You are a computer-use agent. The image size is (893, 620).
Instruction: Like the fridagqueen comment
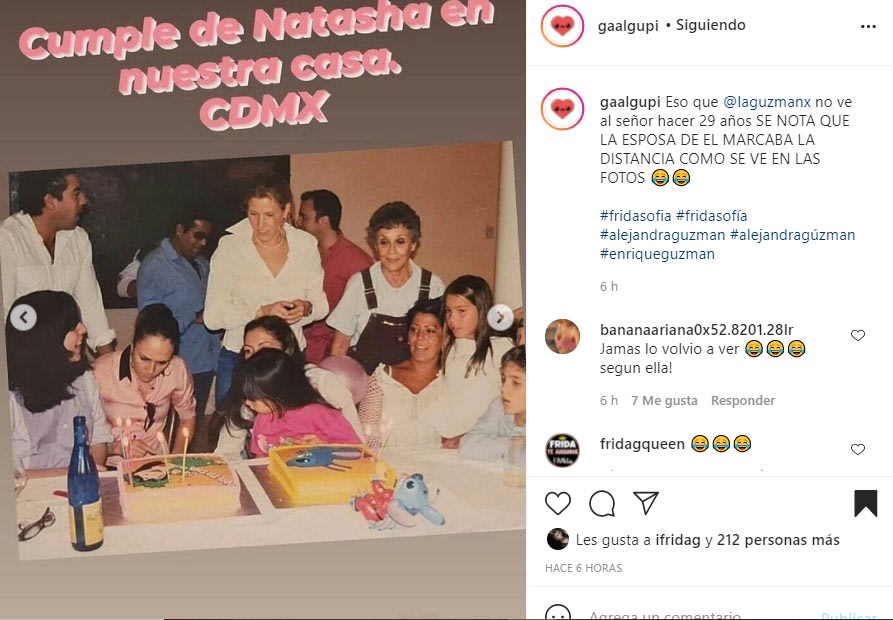858,450
